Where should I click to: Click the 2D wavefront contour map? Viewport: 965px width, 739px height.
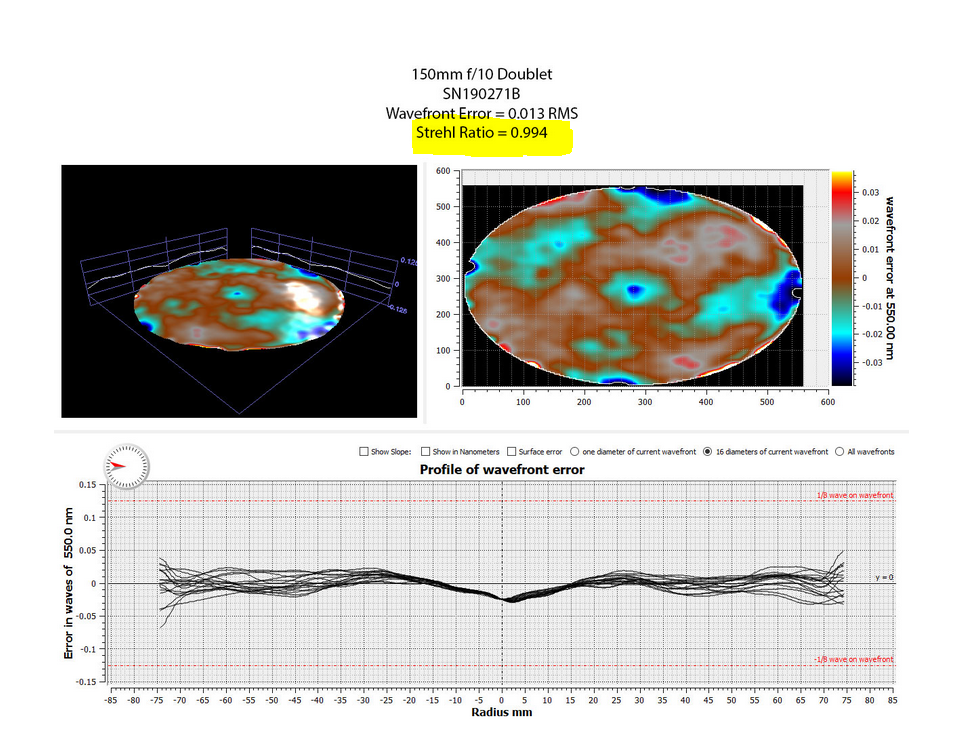(x=633, y=286)
